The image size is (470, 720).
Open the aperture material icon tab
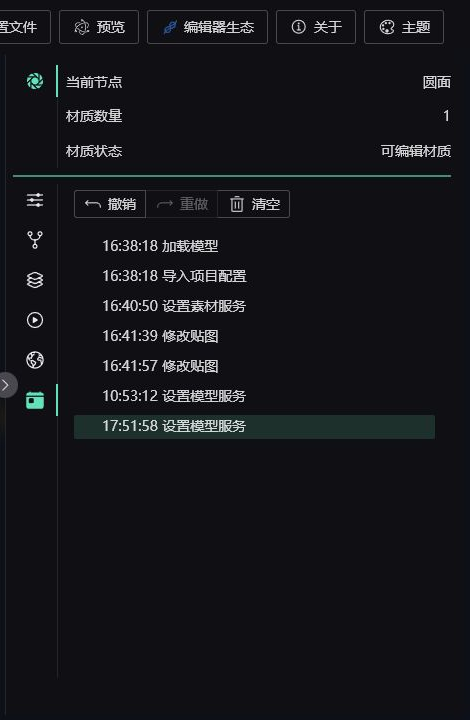(x=35, y=81)
